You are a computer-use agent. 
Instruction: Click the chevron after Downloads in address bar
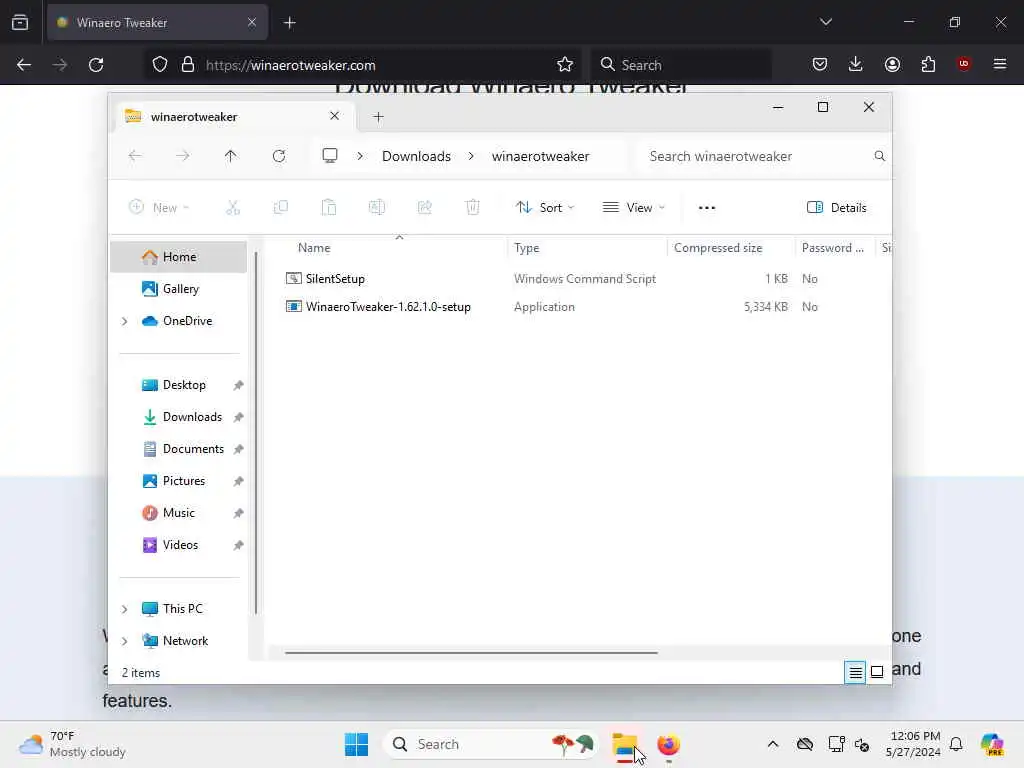click(471, 156)
